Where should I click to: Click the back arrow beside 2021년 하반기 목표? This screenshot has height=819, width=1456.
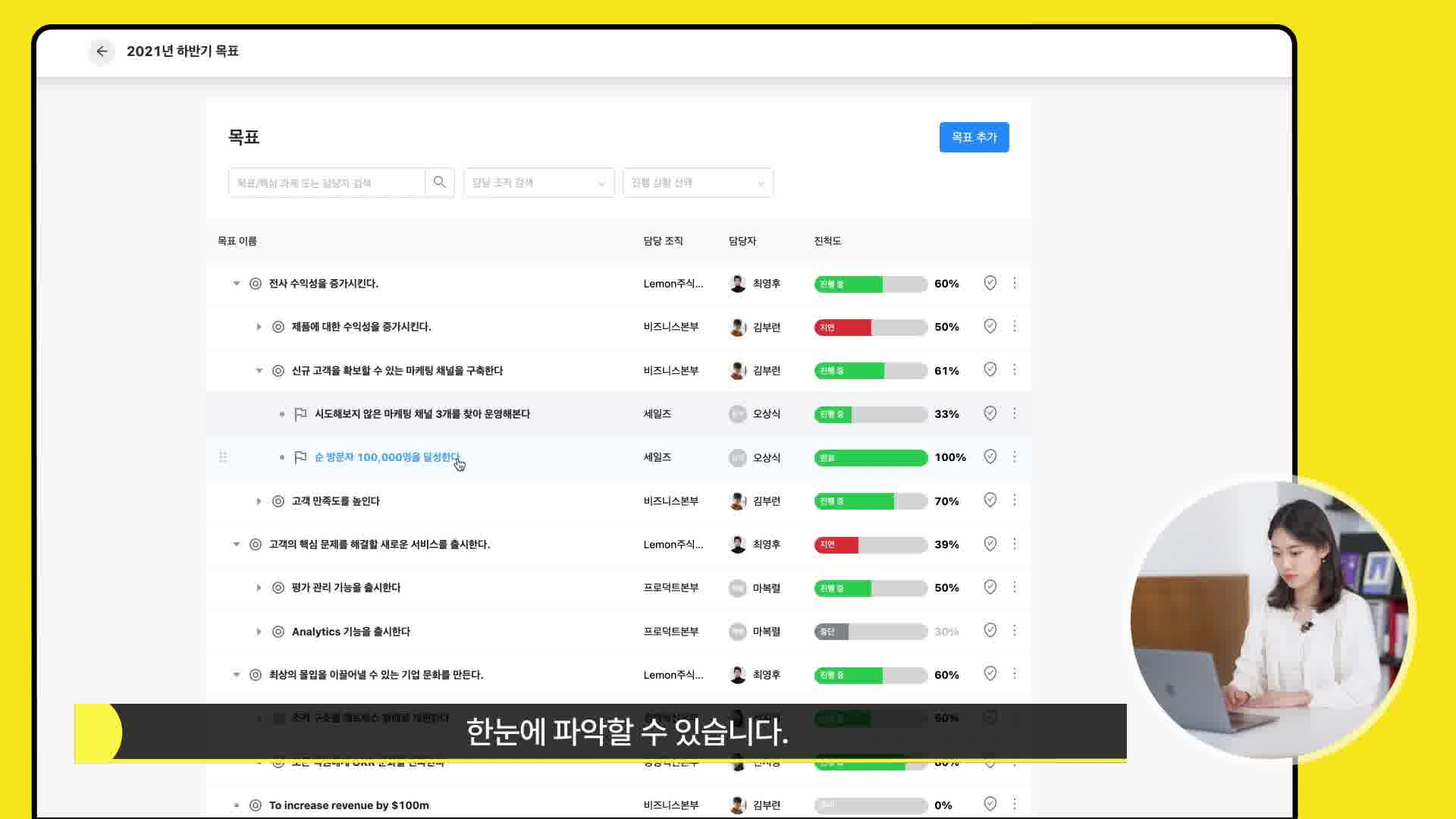click(102, 52)
